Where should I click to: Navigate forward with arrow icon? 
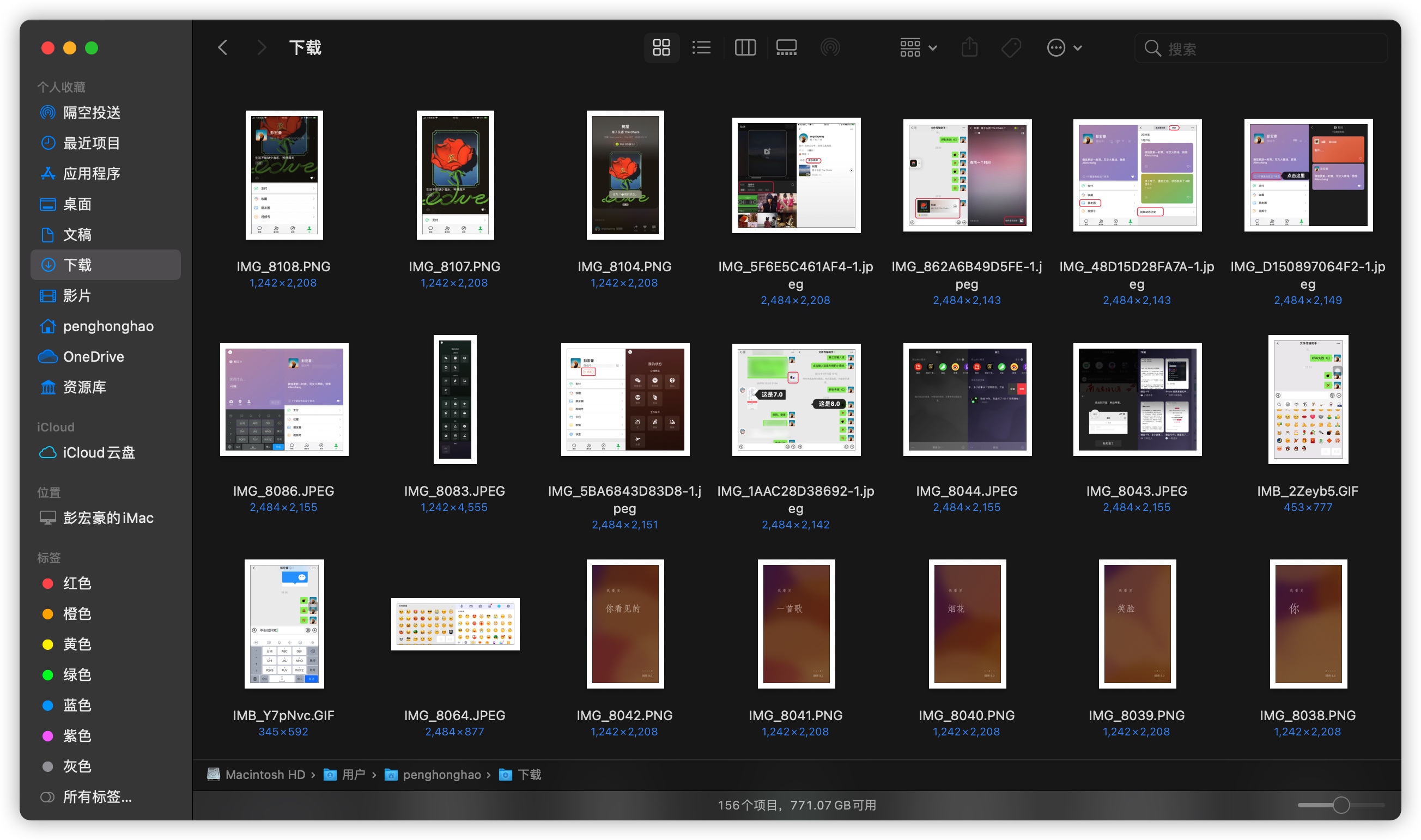pyautogui.click(x=261, y=46)
